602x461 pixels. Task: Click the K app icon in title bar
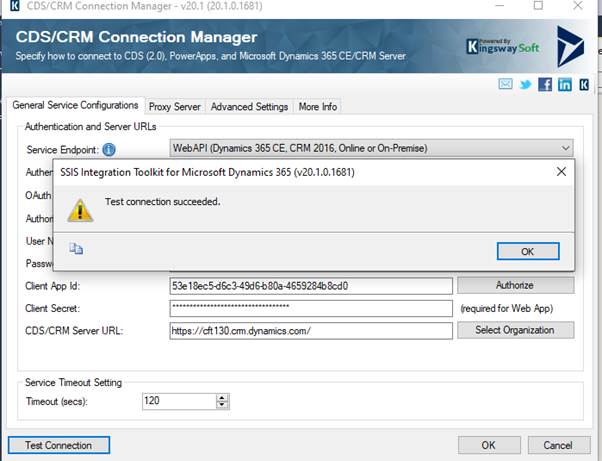point(15,6)
